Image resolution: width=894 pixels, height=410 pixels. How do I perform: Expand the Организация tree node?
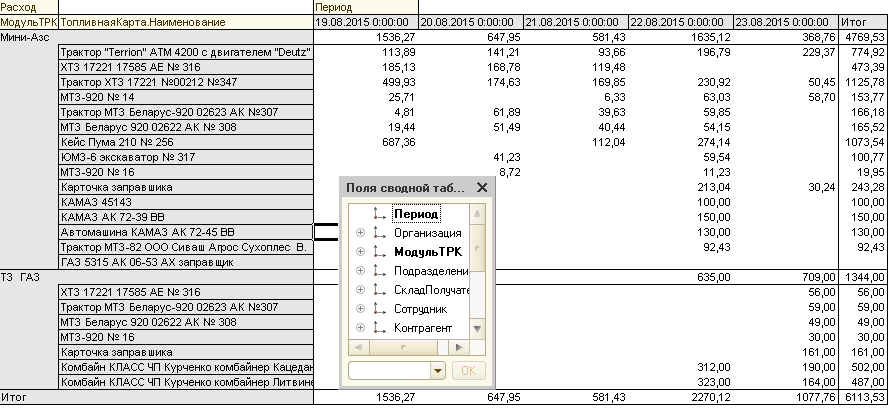tap(359, 233)
